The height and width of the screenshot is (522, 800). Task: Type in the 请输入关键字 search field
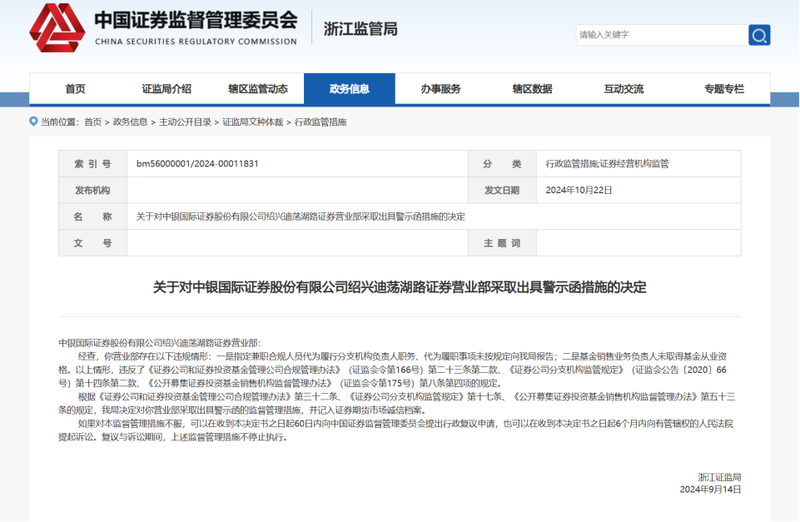660,35
